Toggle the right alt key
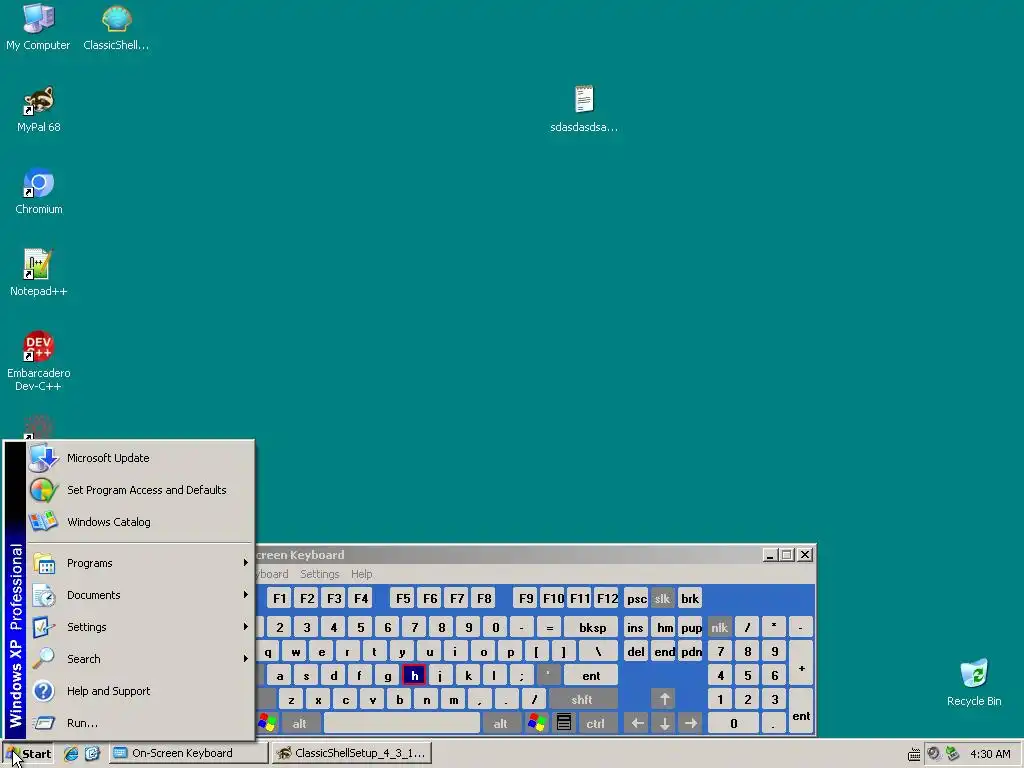The image size is (1024, 768). point(500,724)
